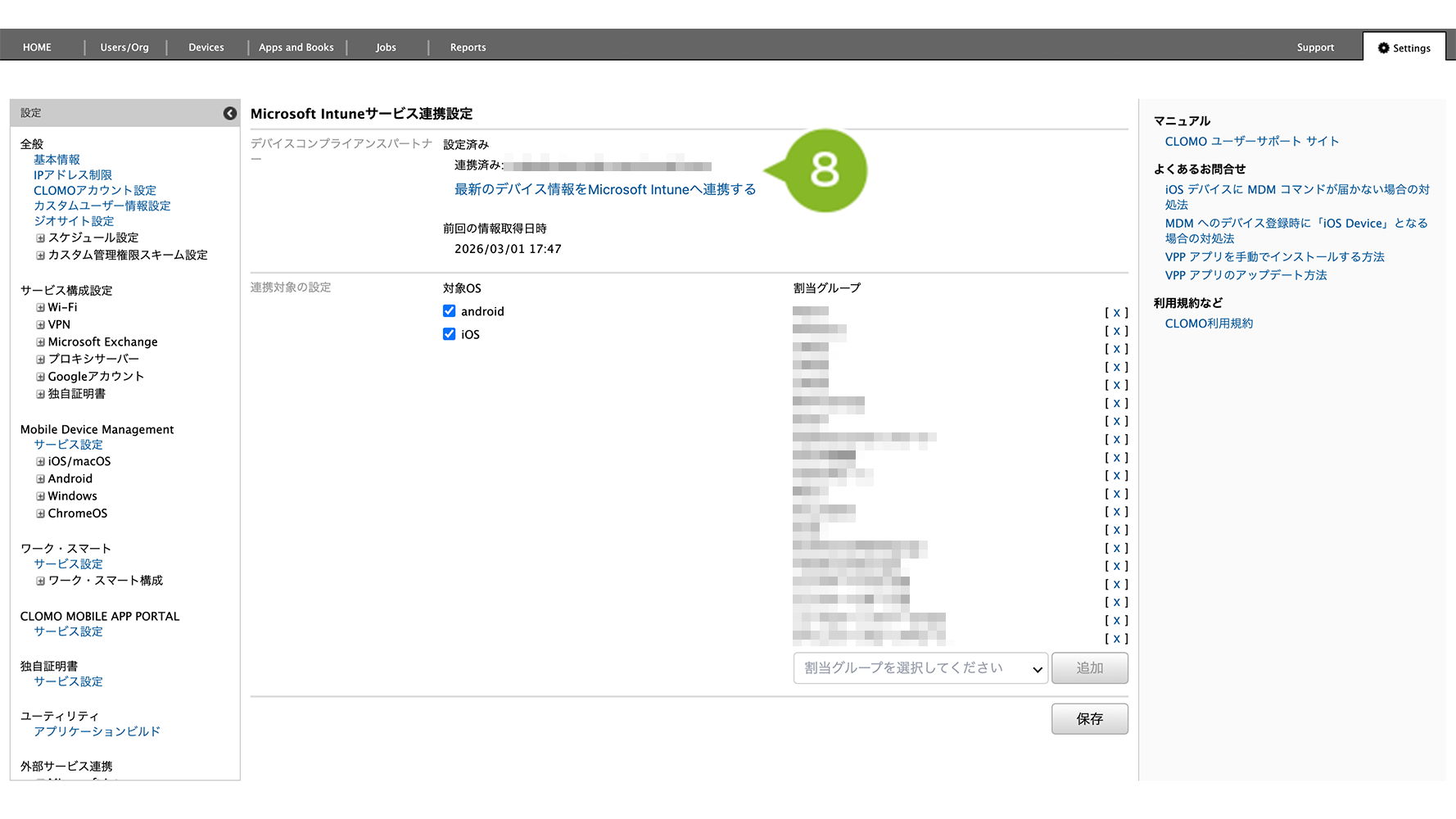Screen dimensions: 1456x819
Task: Click the plus icon beside Wi-Fi
Action: pyautogui.click(x=40, y=308)
